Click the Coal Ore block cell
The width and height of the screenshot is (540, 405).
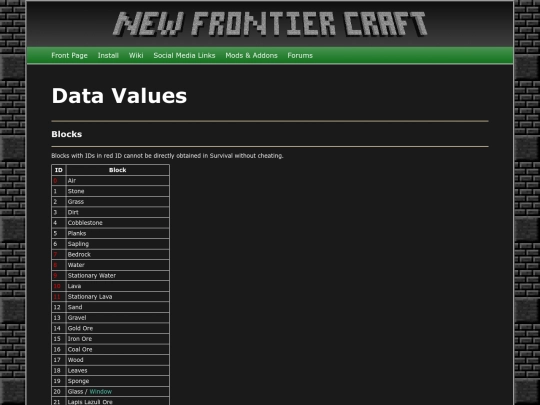117,350
